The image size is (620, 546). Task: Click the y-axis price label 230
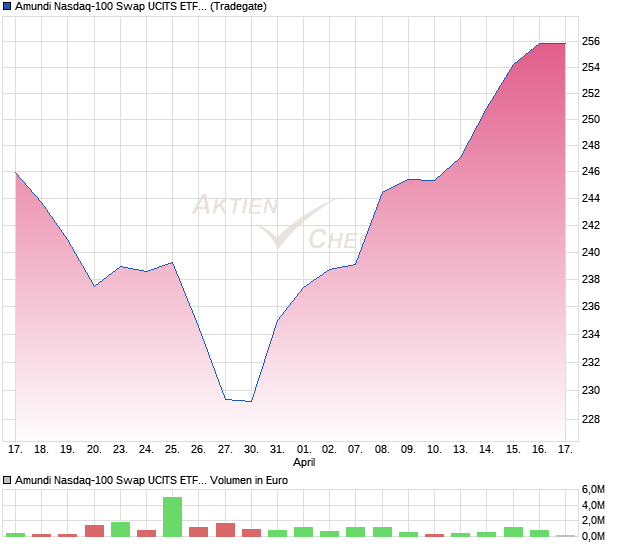(591, 390)
